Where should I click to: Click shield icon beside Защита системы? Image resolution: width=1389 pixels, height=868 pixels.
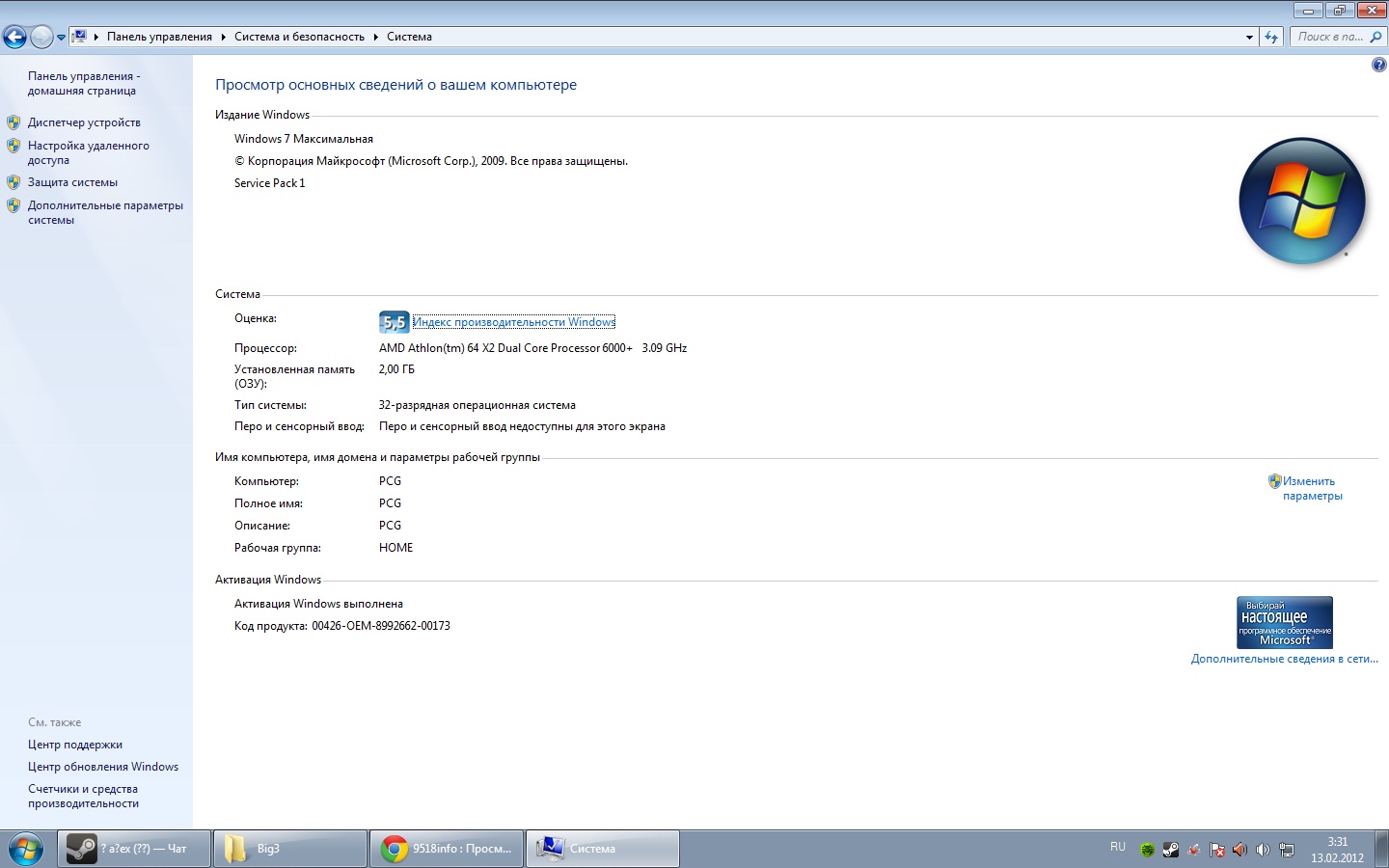14,182
